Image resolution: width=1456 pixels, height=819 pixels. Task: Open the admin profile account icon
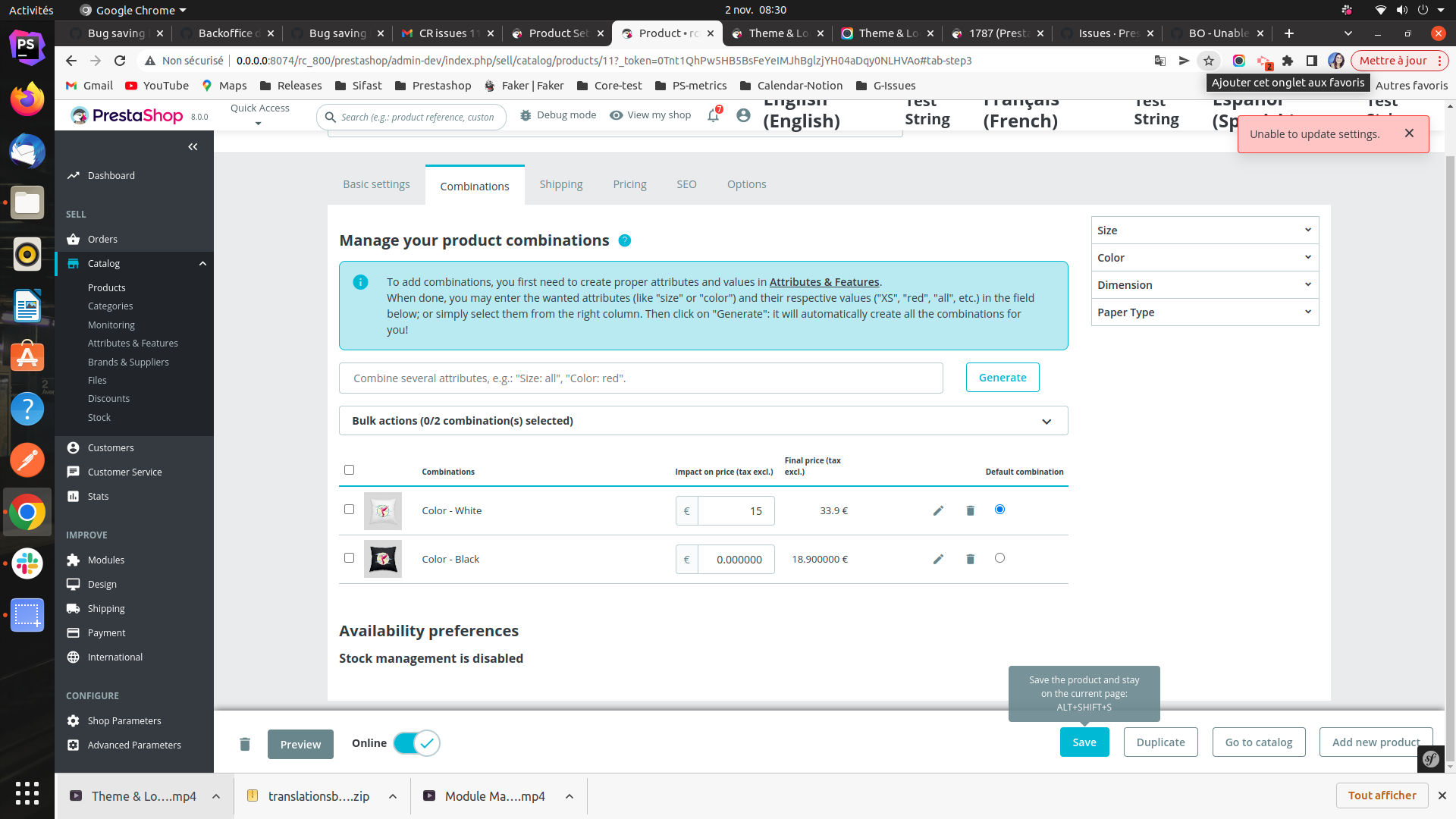[743, 115]
